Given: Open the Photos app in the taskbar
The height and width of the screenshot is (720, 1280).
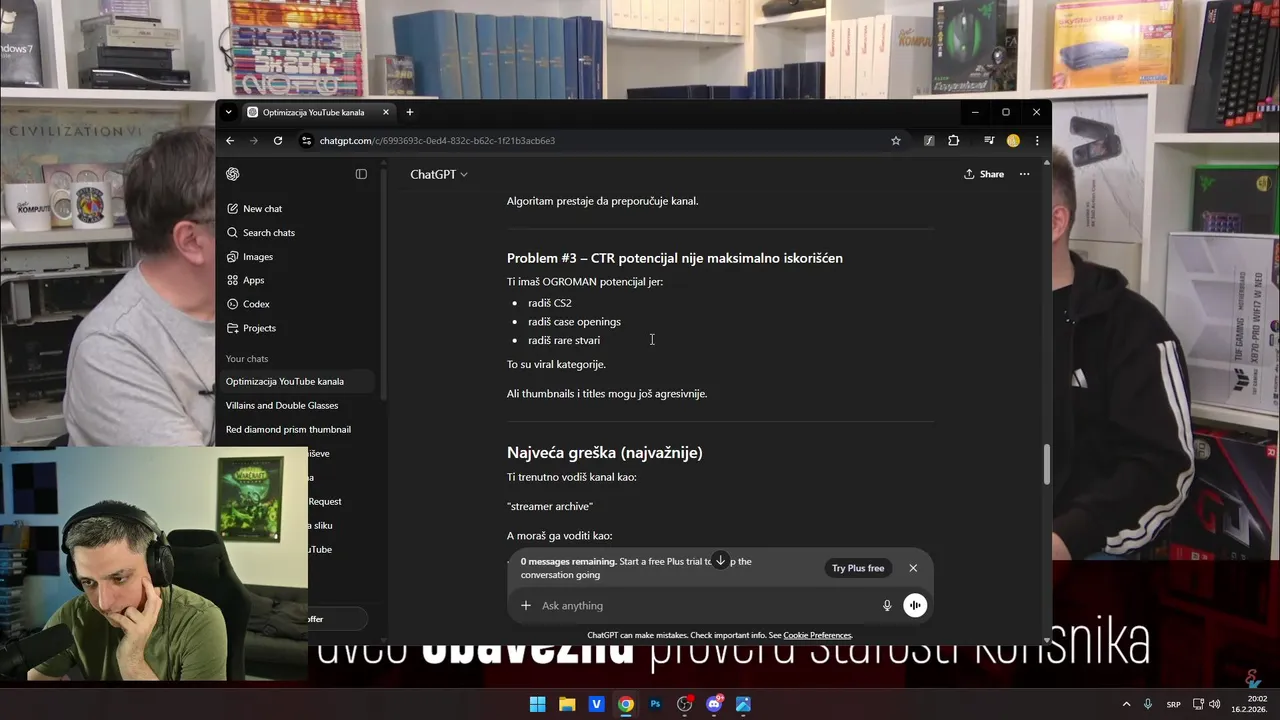Looking at the screenshot, I should pyautogui.click(x=743, y=704).
